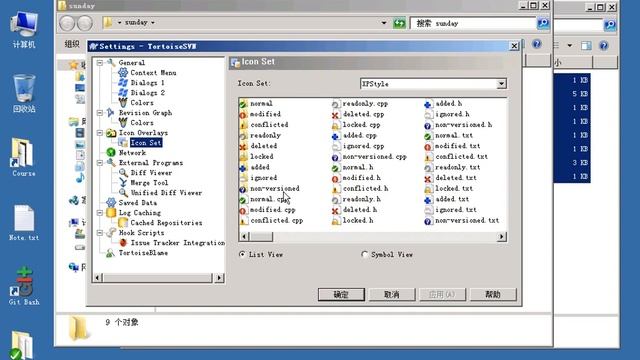640x360 pixels.
Task: Open Saved Data settings
Action: (138, 202)
